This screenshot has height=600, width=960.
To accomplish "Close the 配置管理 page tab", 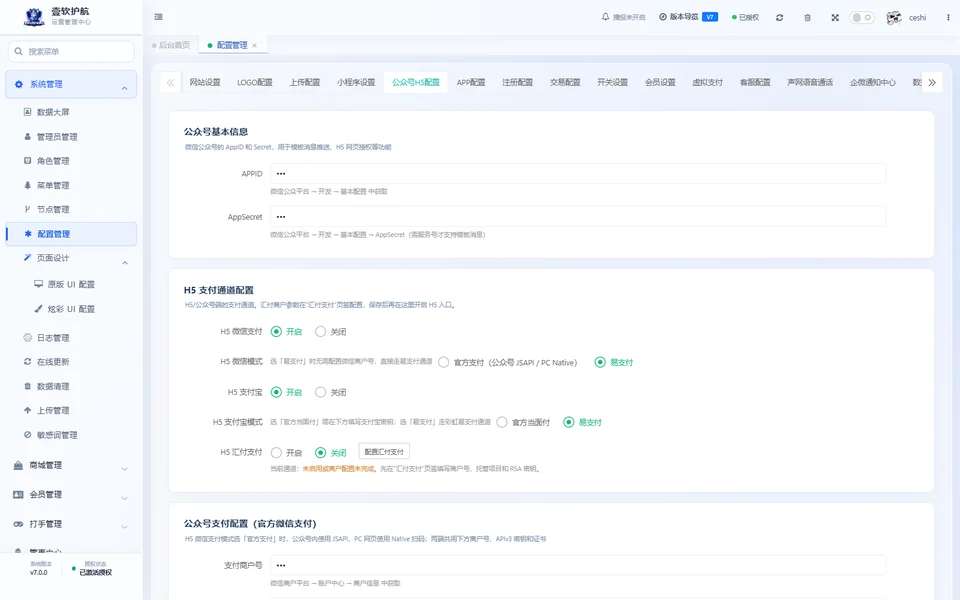I will pos(254,45).
